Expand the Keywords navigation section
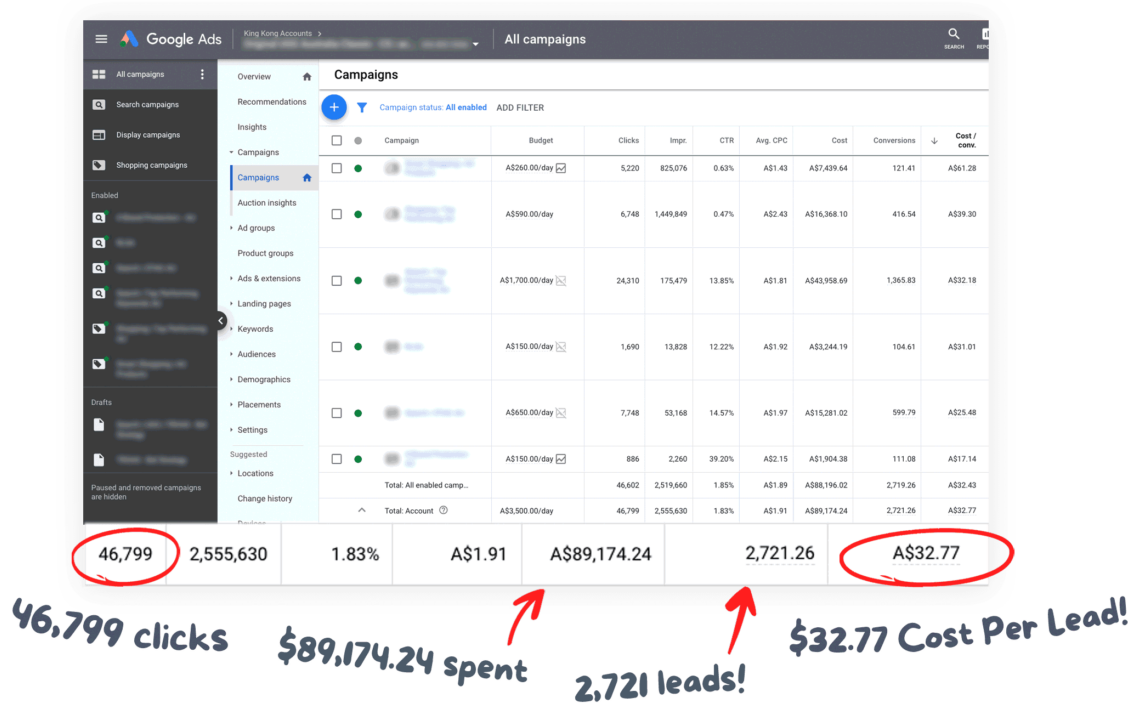The image size is (1128, 711). (x=255, y=329)
